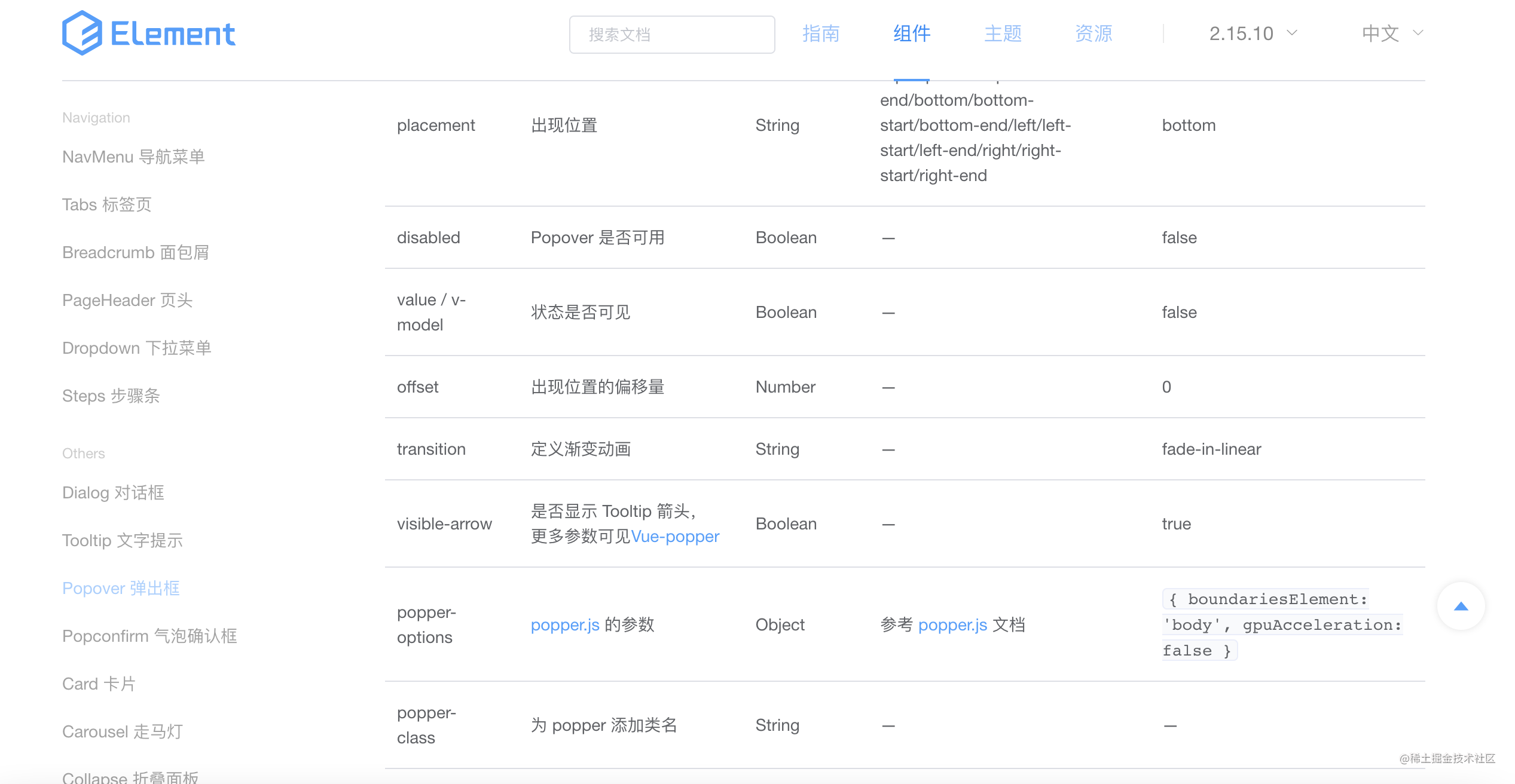Select Breadcrumb 面包屑 in sidebar
Screen dimensions: 1515x784
(136, 252)
